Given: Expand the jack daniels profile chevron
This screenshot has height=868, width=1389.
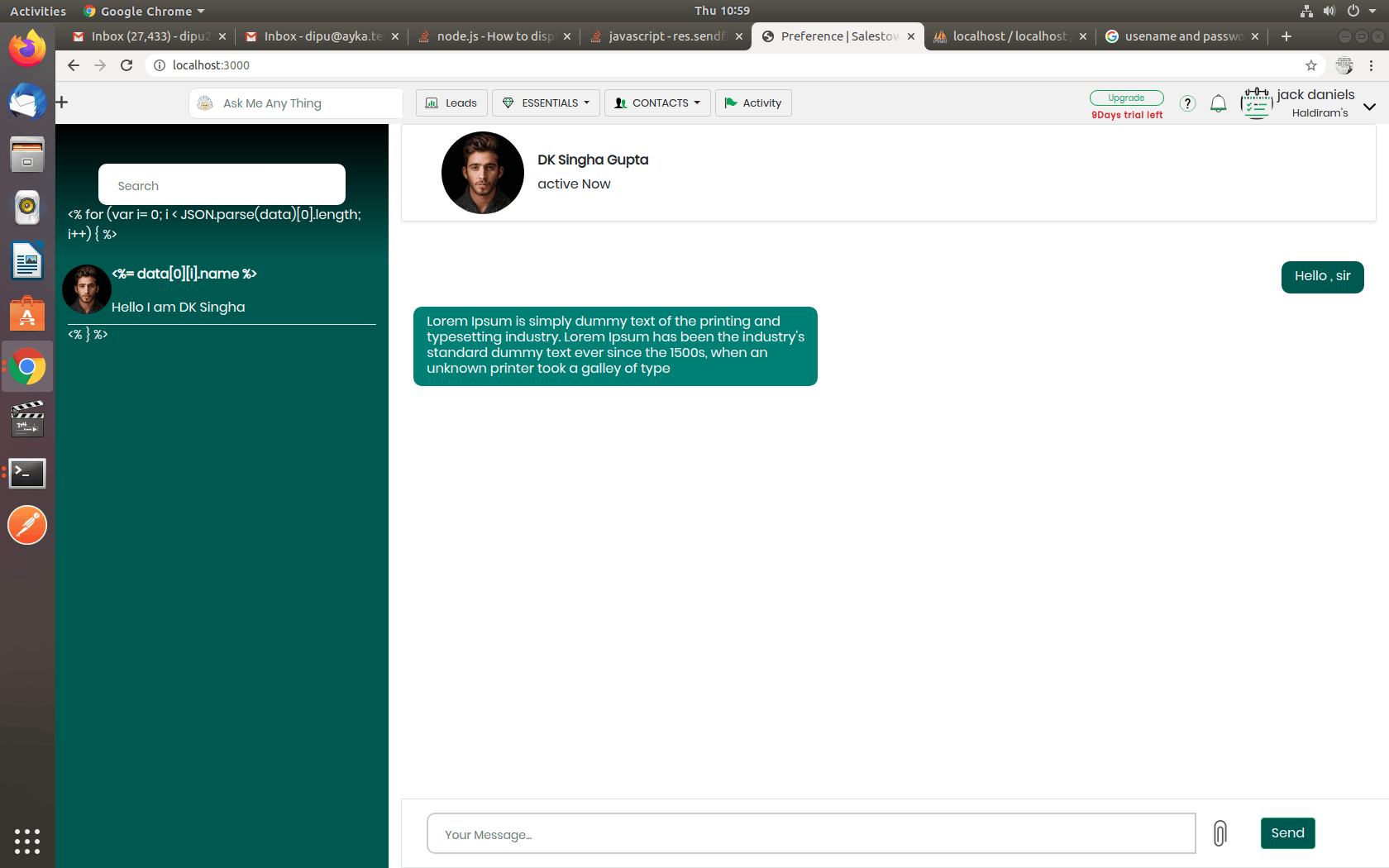Looking at the screenshot, I should [x=1369, y=107].
